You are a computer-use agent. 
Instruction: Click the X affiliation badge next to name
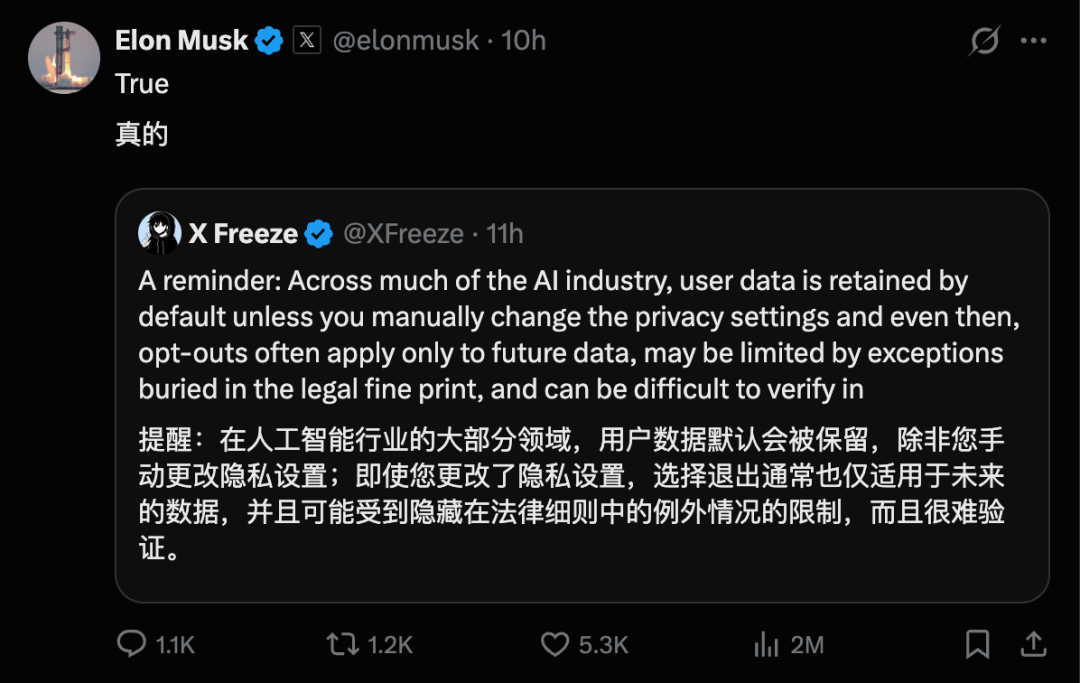[307, 40]
